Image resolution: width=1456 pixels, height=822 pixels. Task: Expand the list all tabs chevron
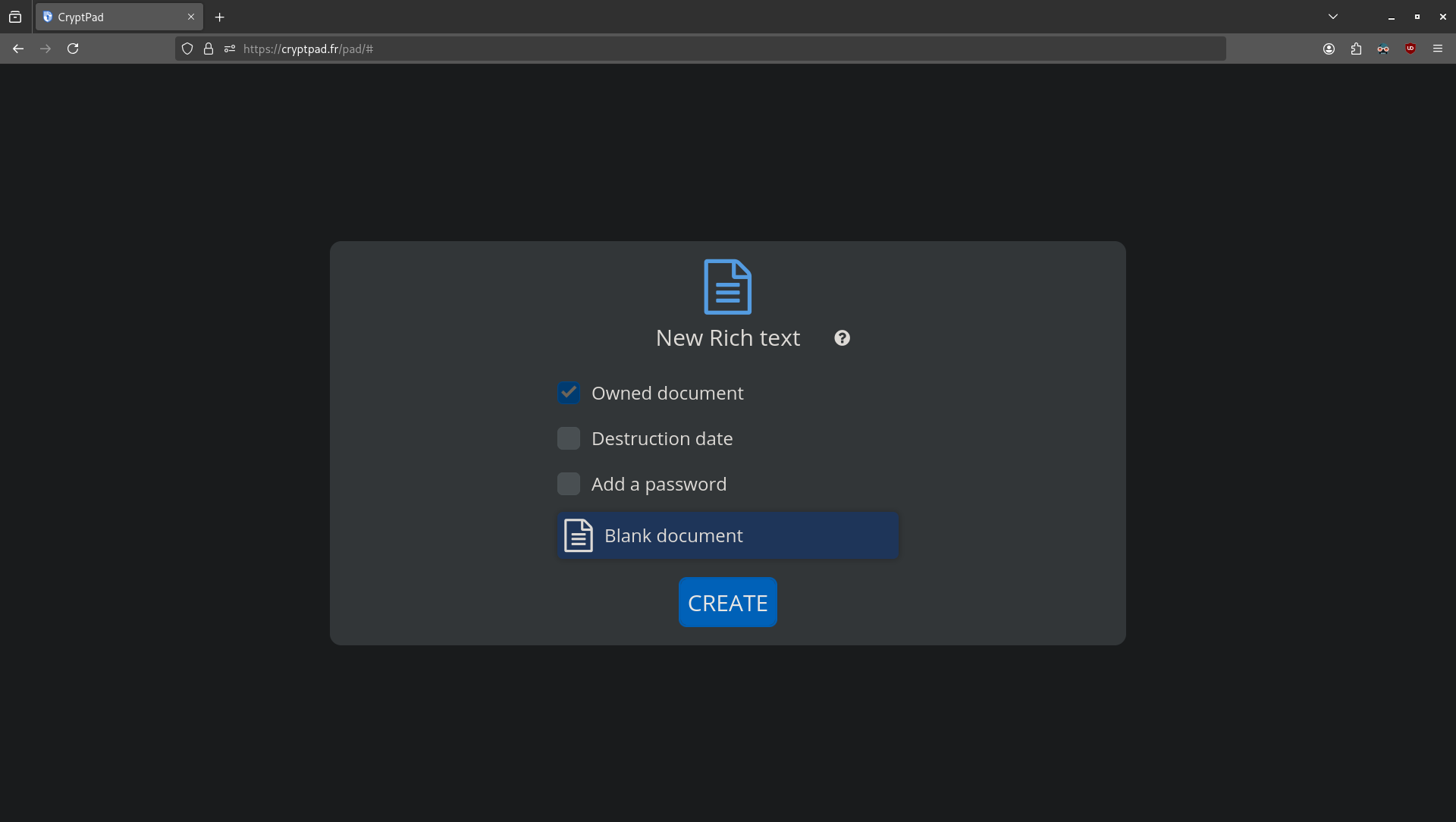point(1333,17)
